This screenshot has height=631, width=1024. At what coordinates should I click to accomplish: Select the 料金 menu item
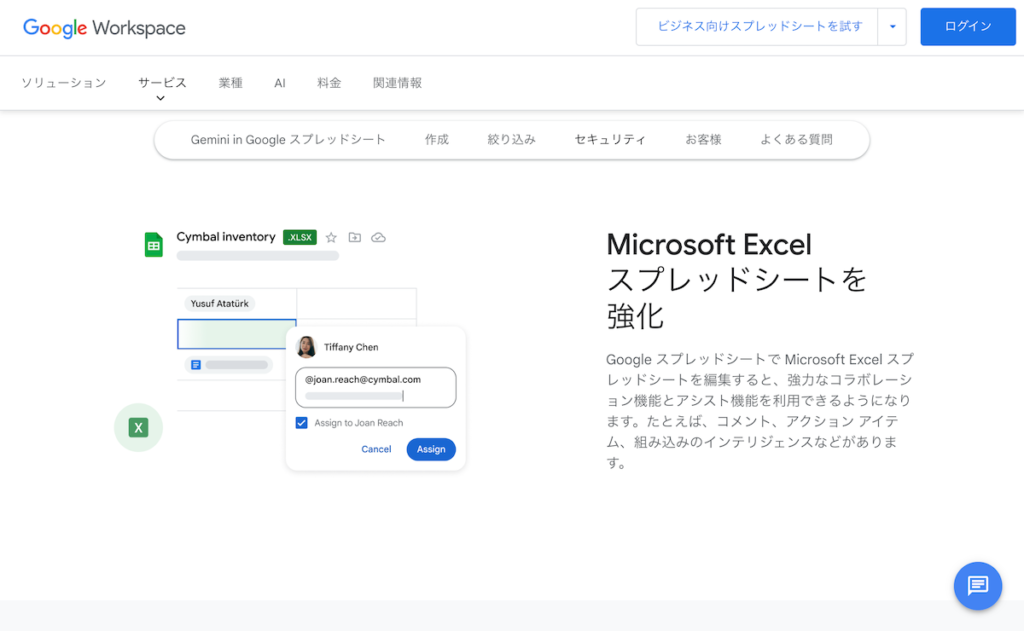pos(329,83)
